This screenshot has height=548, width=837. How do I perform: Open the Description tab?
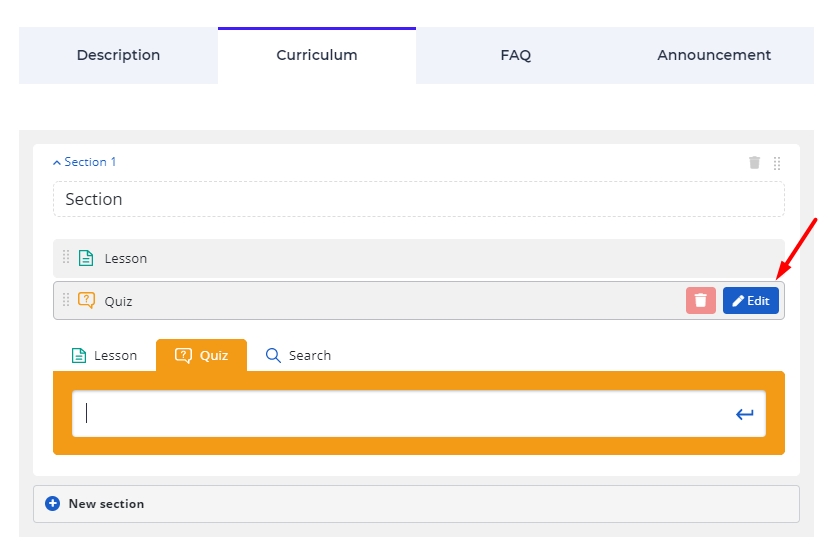(x=119, y=55)
